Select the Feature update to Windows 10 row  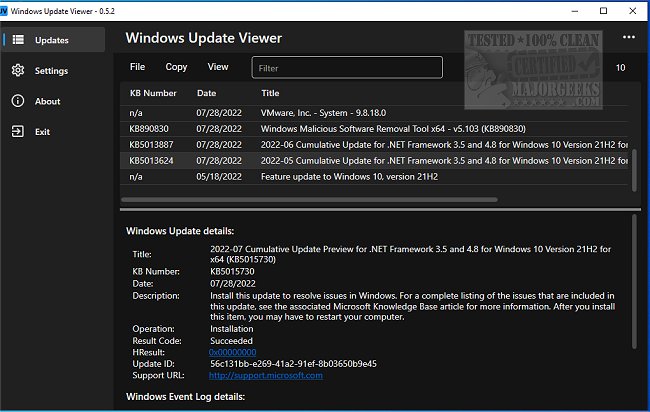[x=374, y=177]
